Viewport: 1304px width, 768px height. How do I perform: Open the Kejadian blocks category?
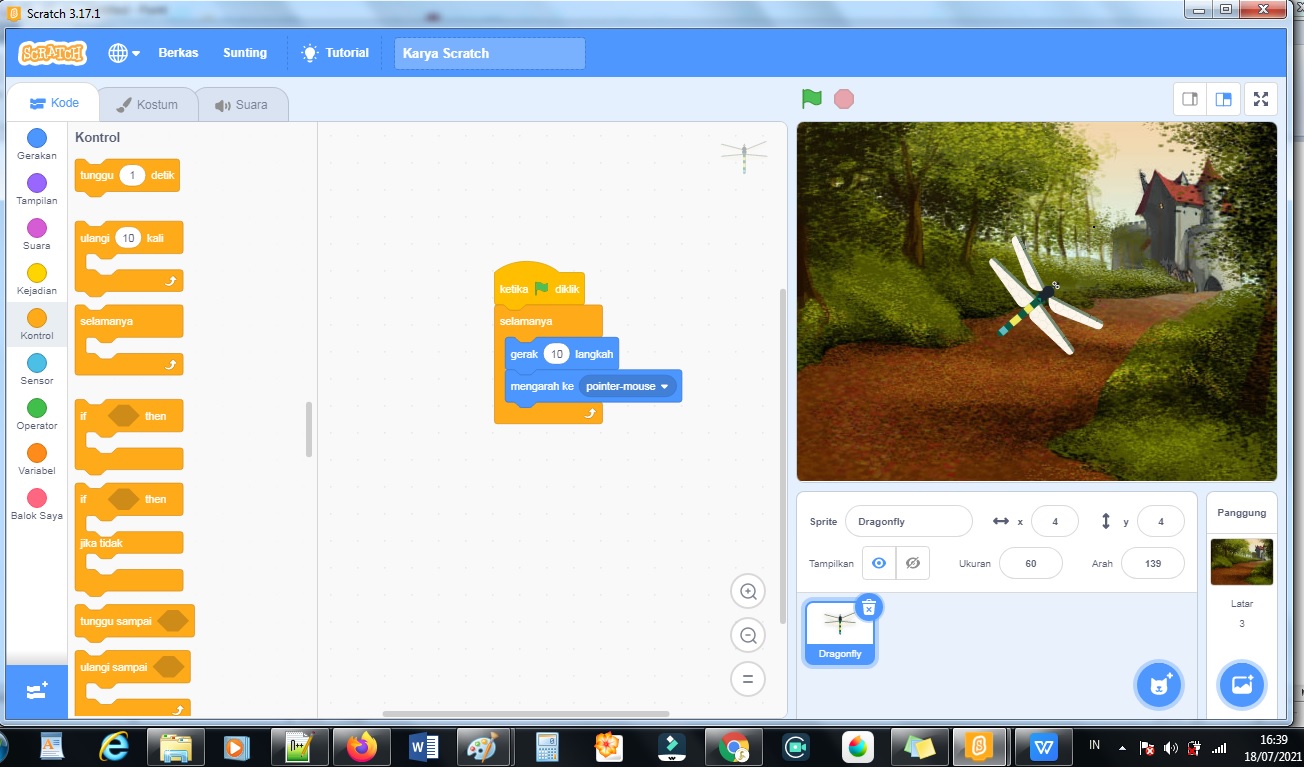[36, 280]
